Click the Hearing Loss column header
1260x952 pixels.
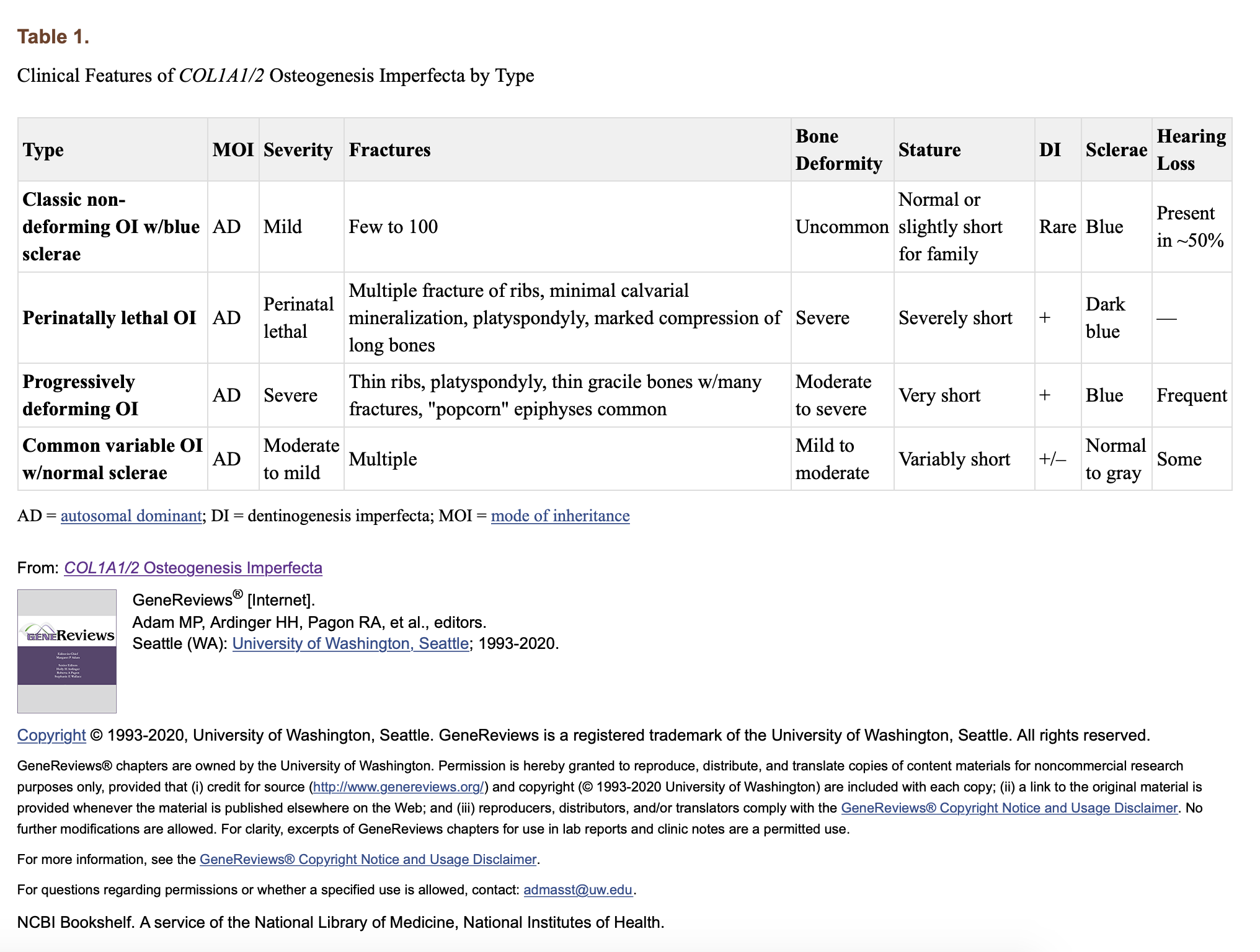(x=1191, y=150)
